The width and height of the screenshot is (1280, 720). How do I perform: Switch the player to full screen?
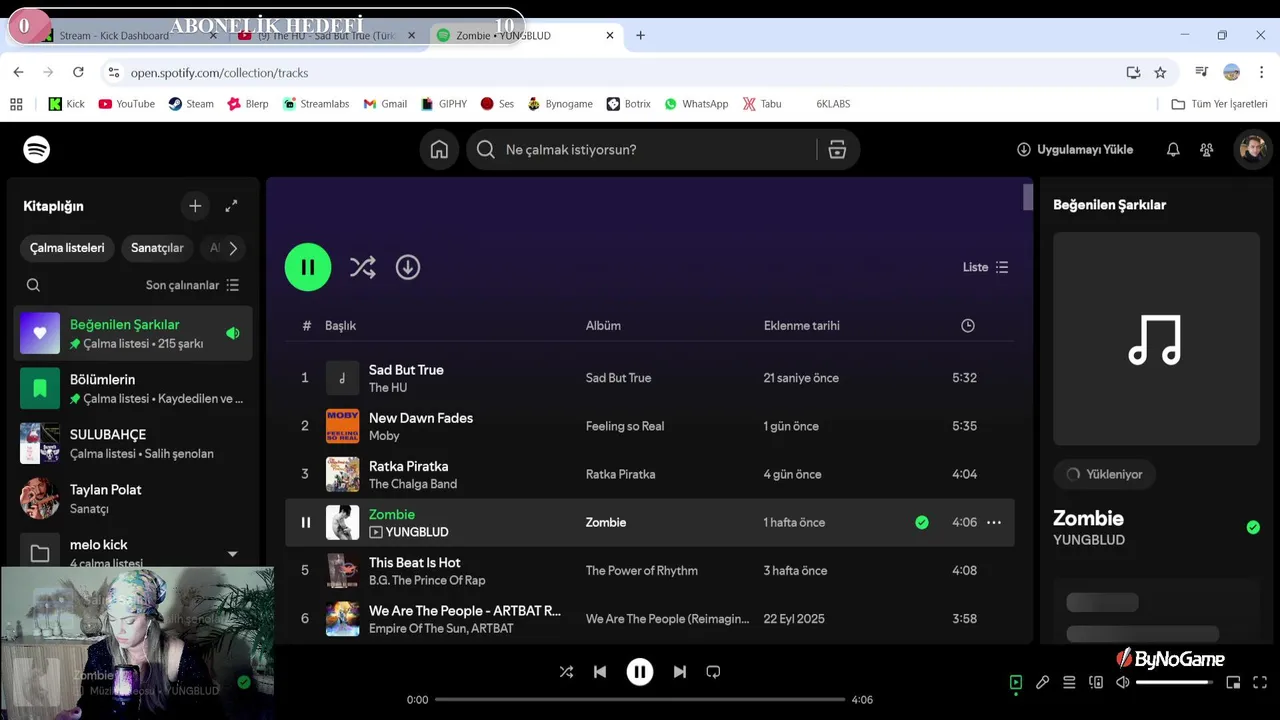(1260, 682)
